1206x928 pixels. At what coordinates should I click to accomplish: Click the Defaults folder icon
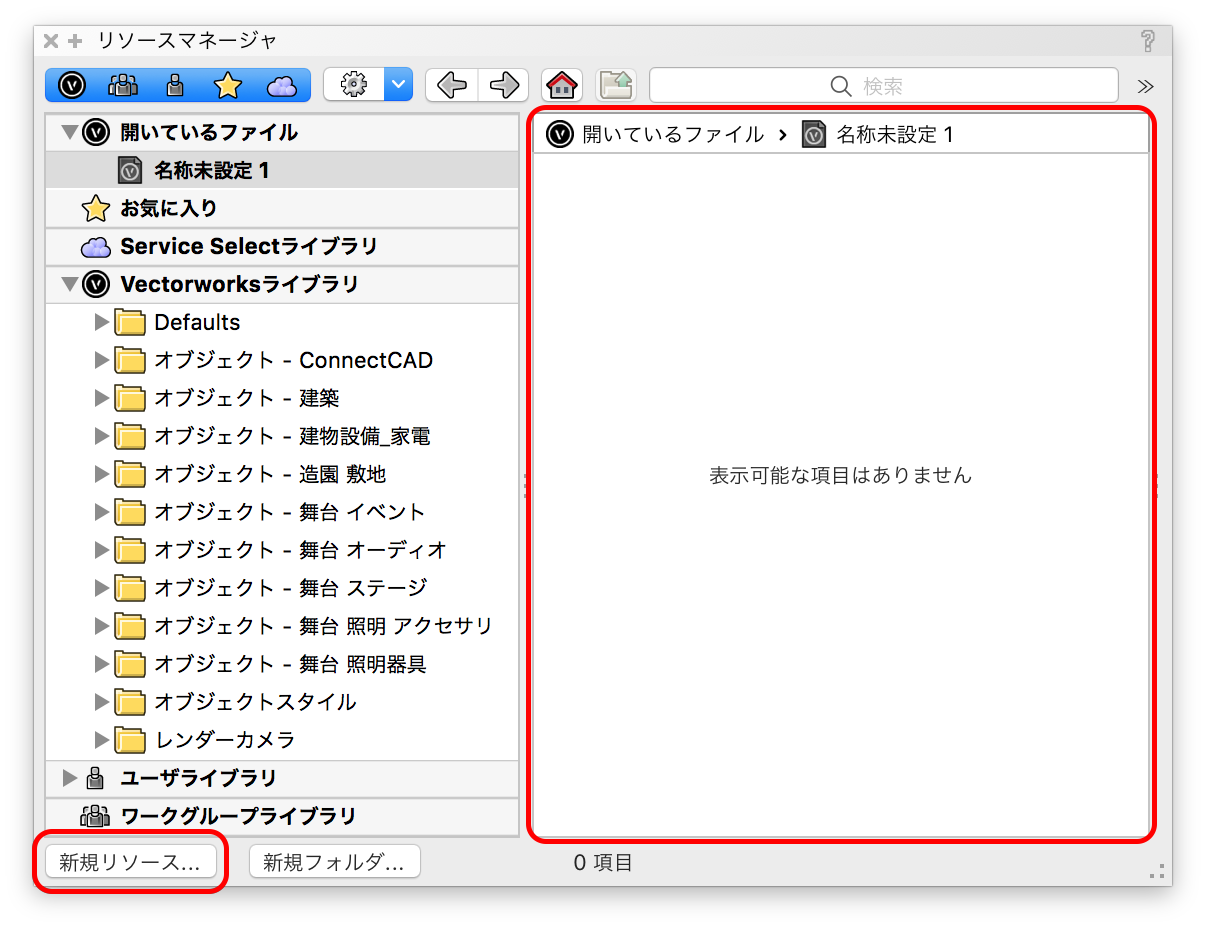[x=130, y=322]
